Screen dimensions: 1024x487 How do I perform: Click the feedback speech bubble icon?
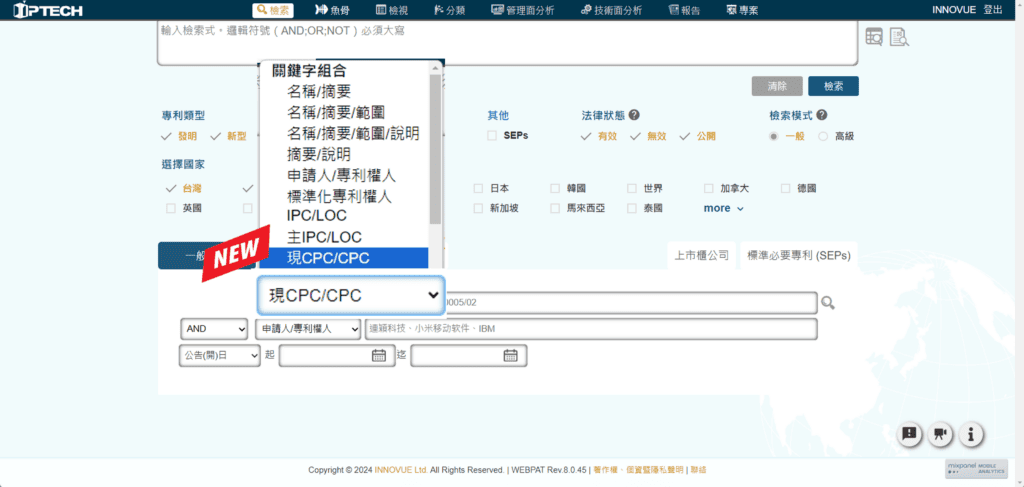[x=909, y=434]
